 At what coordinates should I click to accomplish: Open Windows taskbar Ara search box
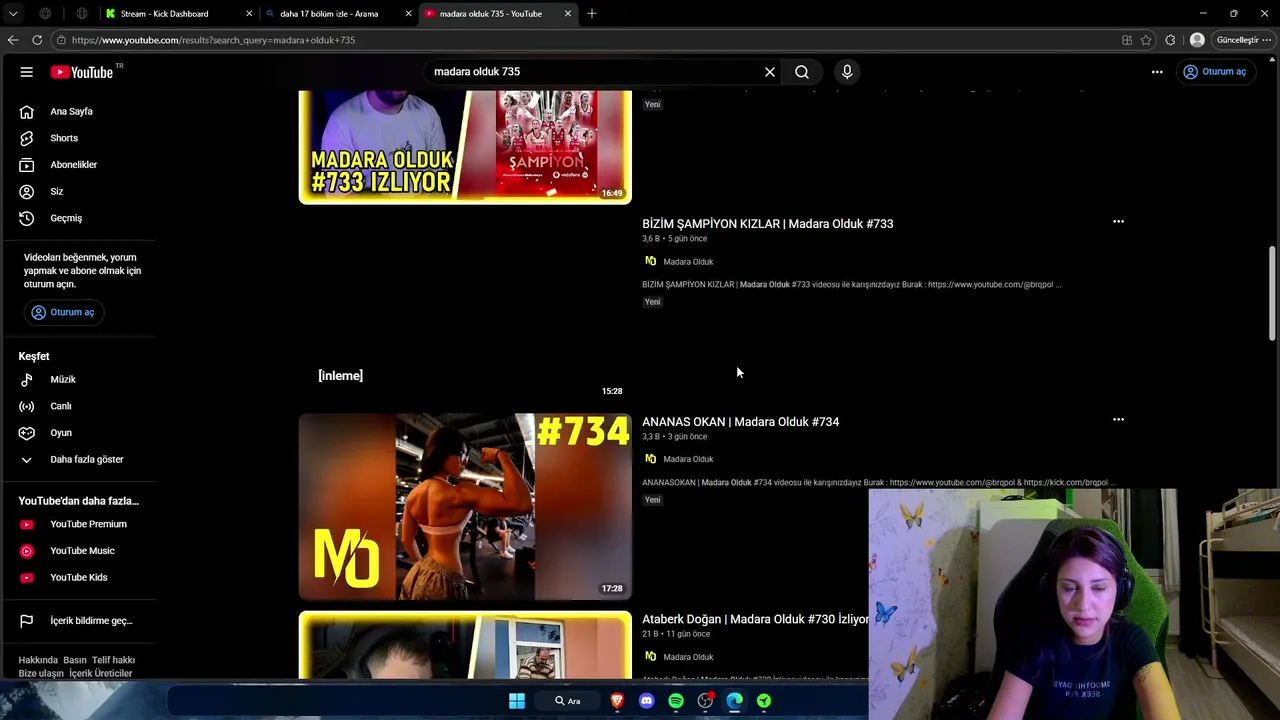click(567, 701)
